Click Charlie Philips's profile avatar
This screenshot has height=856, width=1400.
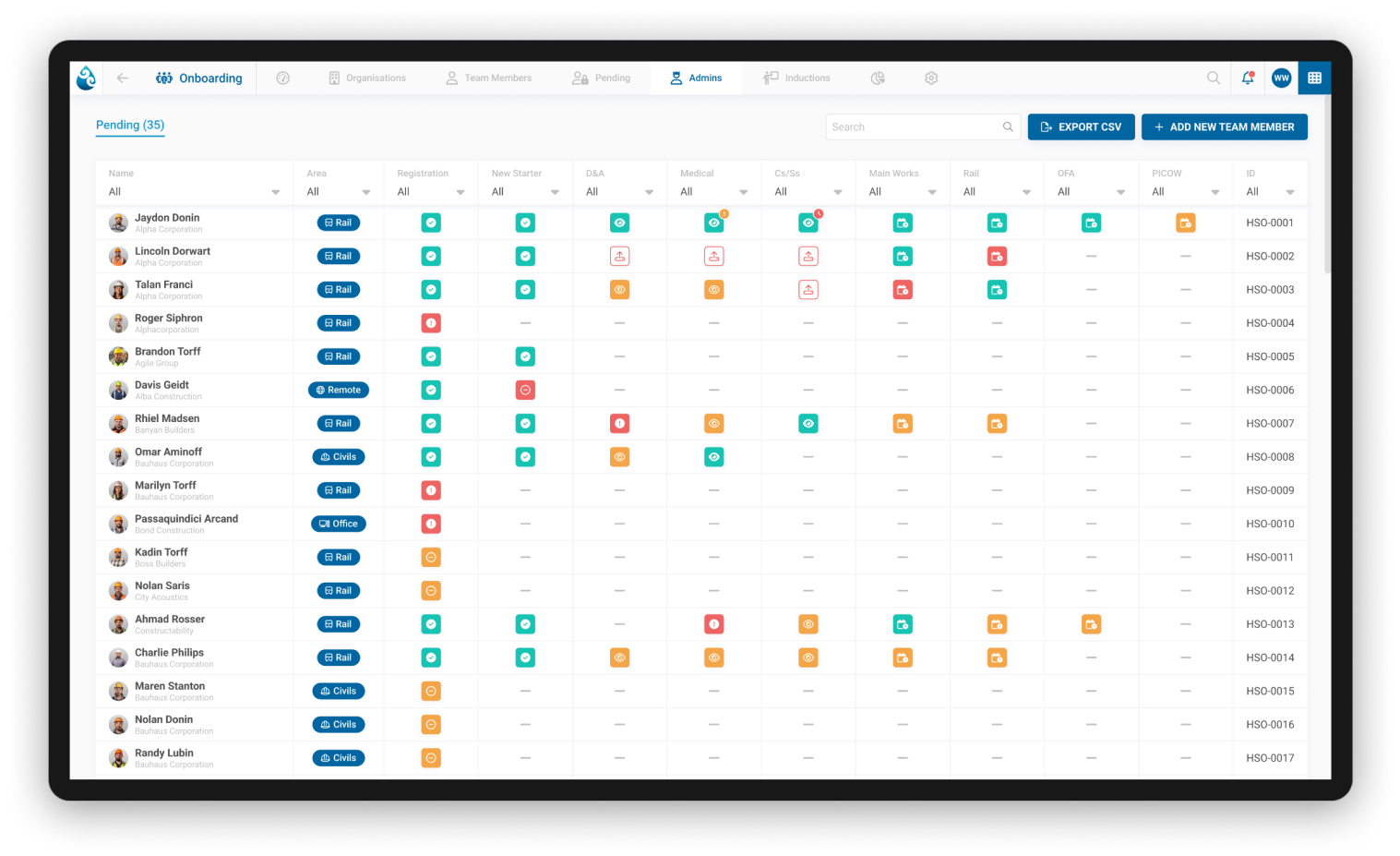click(118, 657)
